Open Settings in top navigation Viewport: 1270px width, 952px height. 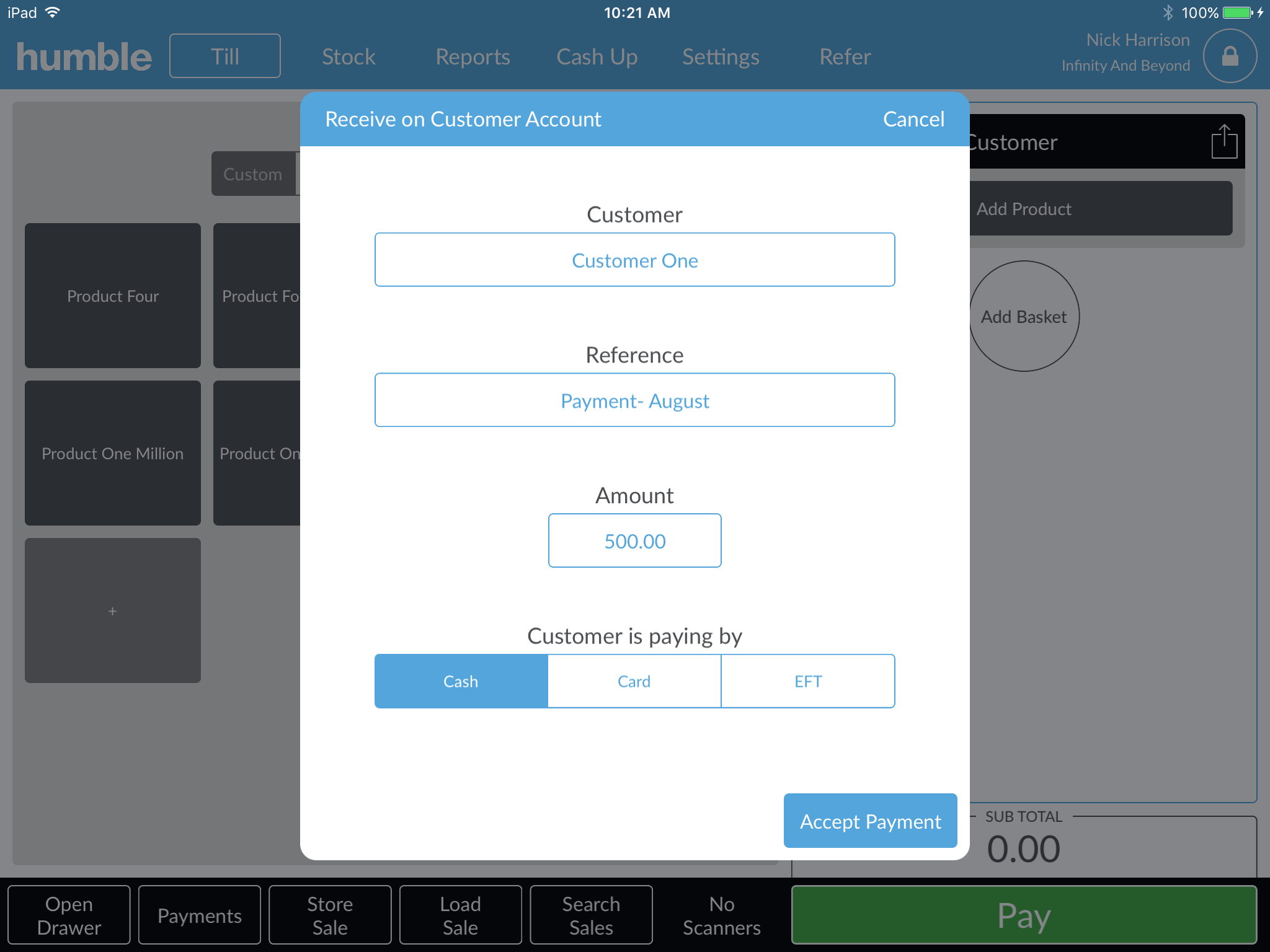721,56
